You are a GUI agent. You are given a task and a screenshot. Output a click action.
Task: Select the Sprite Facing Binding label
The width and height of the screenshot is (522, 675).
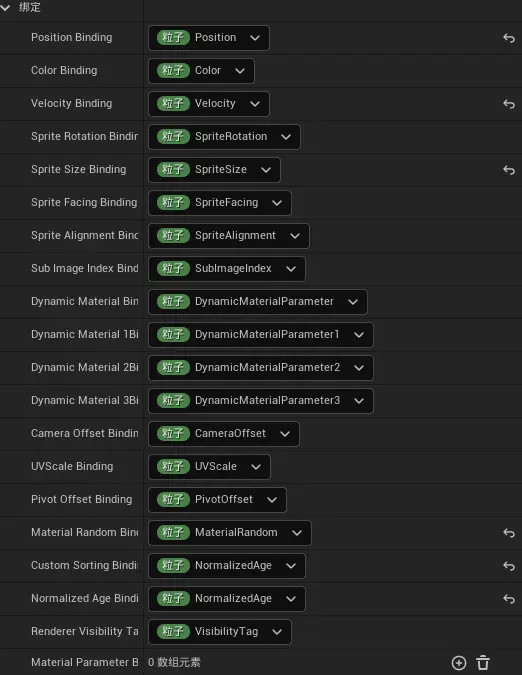tap(84, 203)
